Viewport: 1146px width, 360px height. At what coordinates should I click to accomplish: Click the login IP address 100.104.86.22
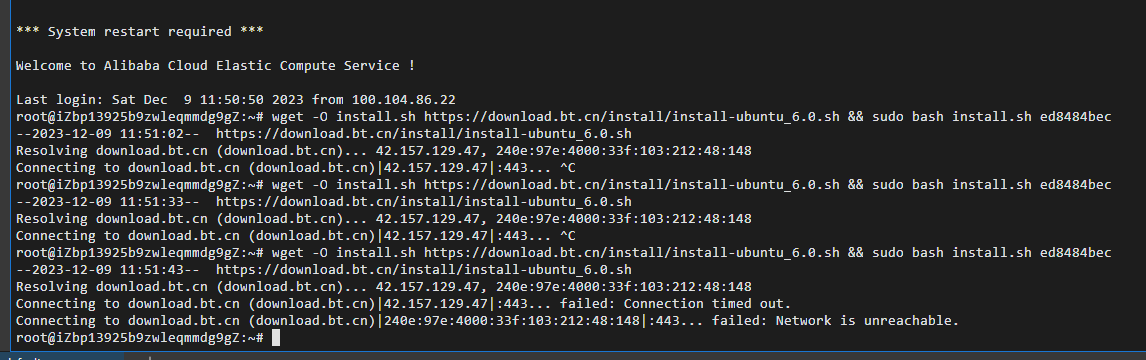coord(409,99)
